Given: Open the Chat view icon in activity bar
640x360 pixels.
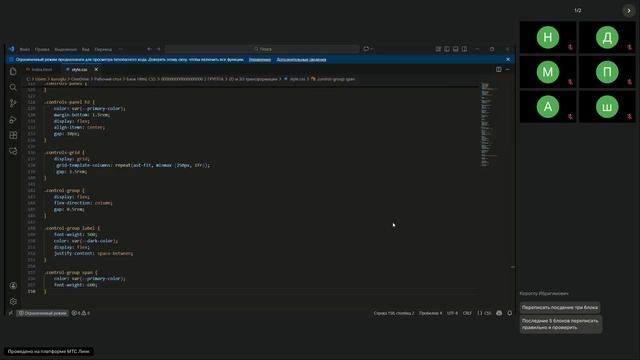Looking at the screenshot, I should [x=13, y=151].
